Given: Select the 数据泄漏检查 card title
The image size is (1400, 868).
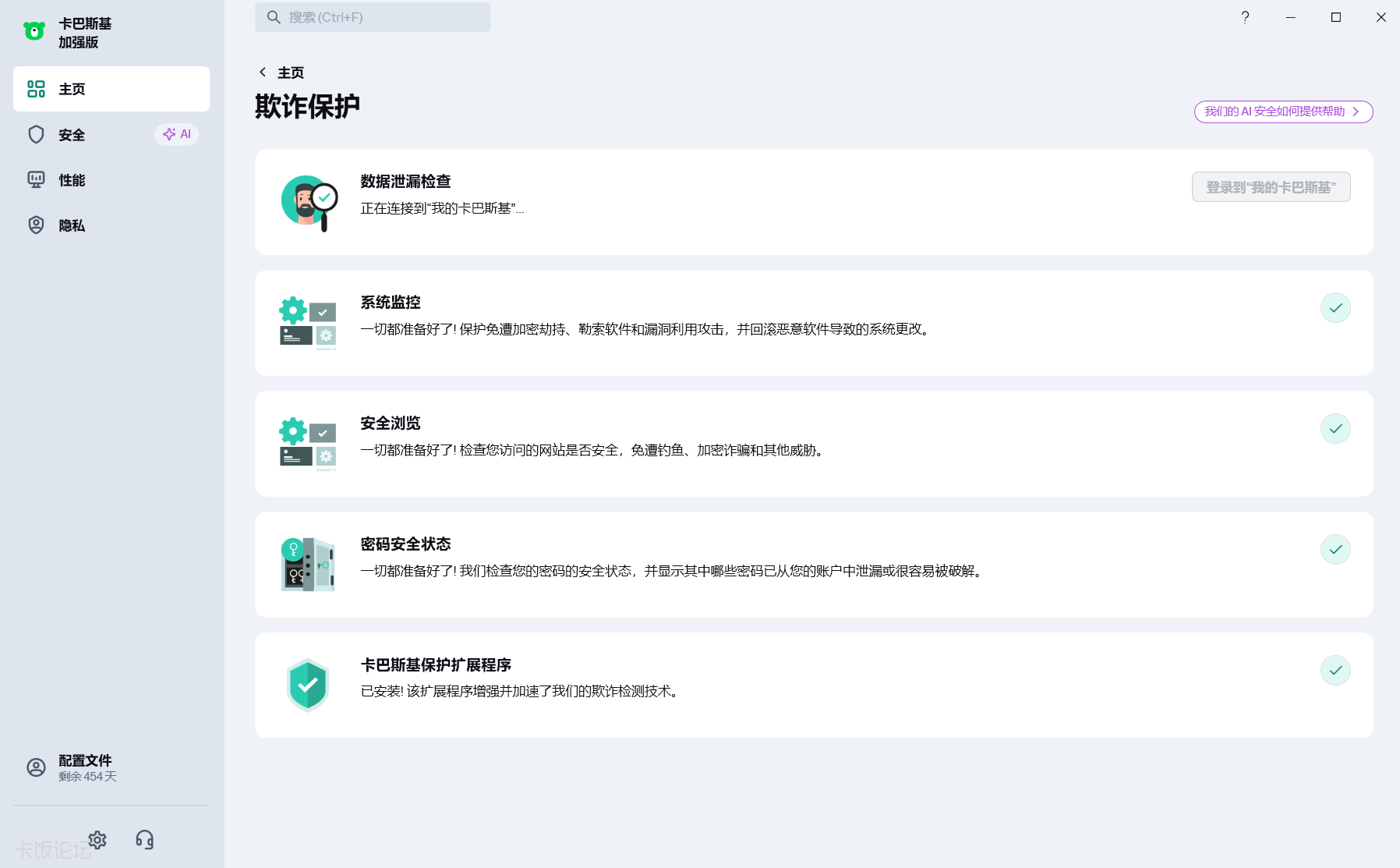Looking at the screenshot, I should (405, 182).
